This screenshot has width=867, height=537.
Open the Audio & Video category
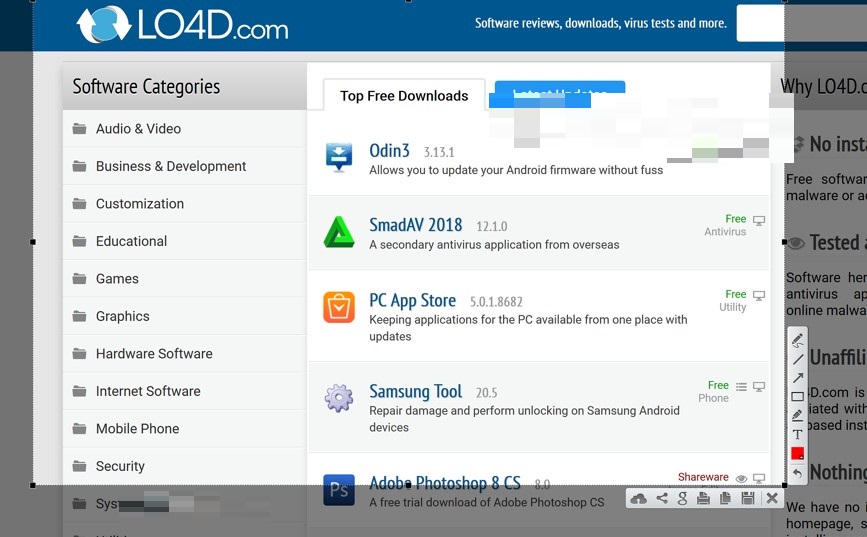pyautogui.click(x=138, y=129)
